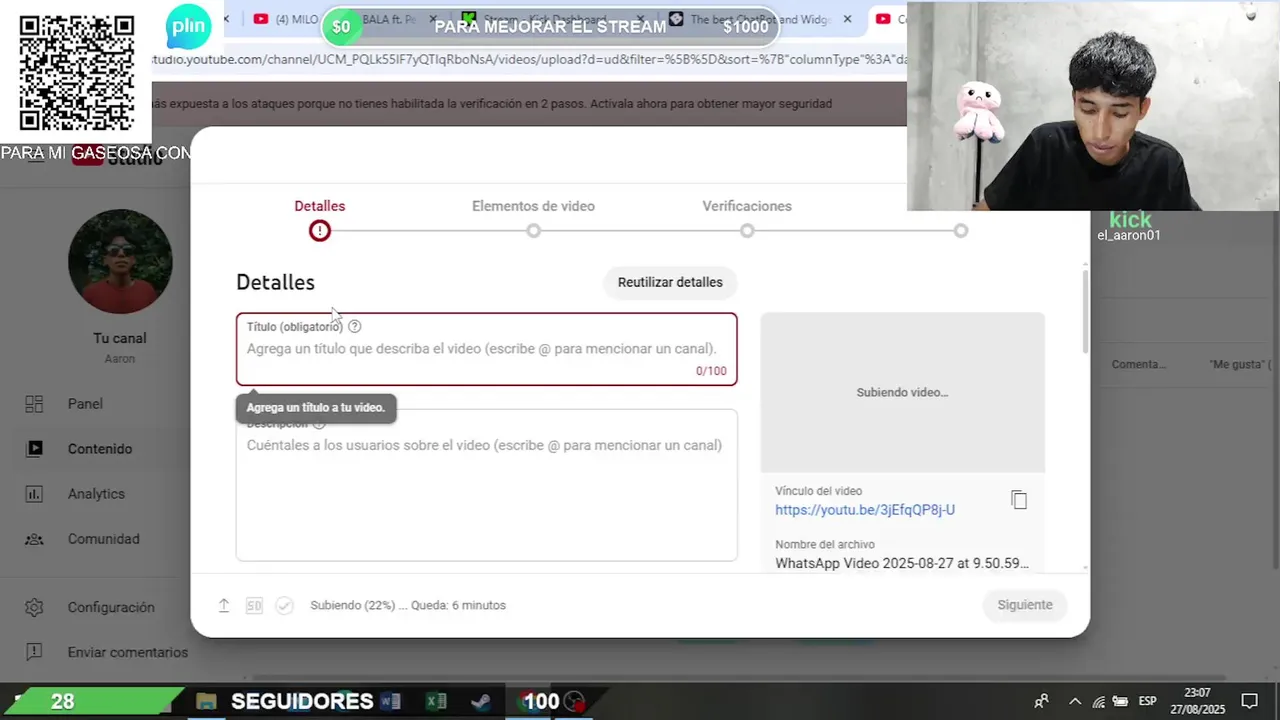The width and height of the screenshot is (1280, 720).
Task: Click the upload arrow status icon
Action: click(x=224, y=605)
